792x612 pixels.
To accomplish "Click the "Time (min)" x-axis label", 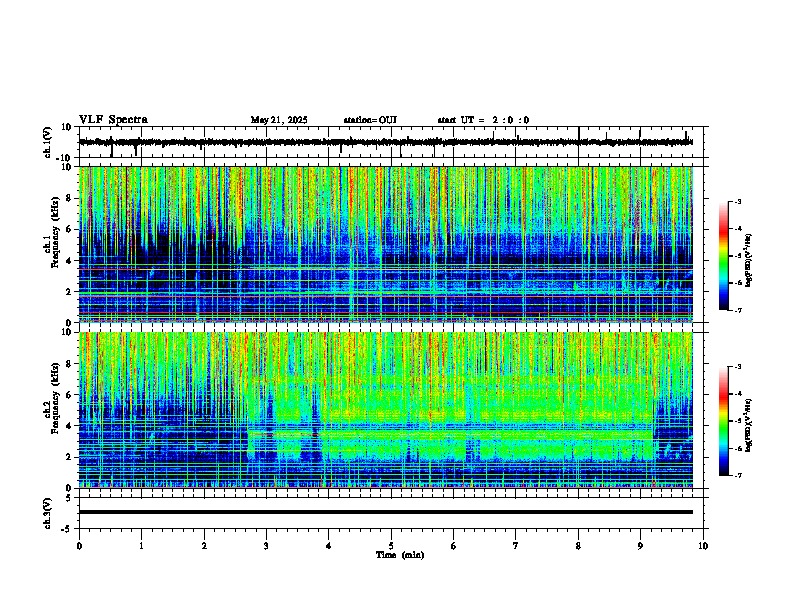I will pyautogui.click(x=400, y=555).
